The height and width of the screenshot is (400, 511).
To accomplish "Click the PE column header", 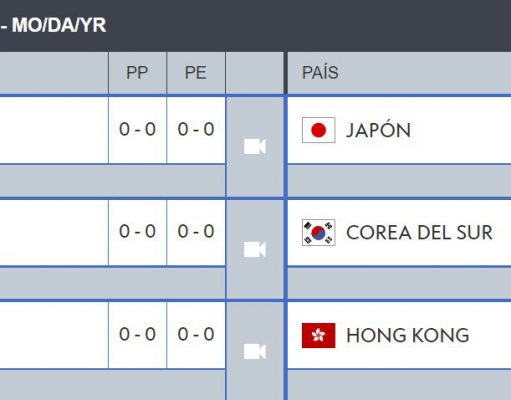I will (x=196, y=73).
